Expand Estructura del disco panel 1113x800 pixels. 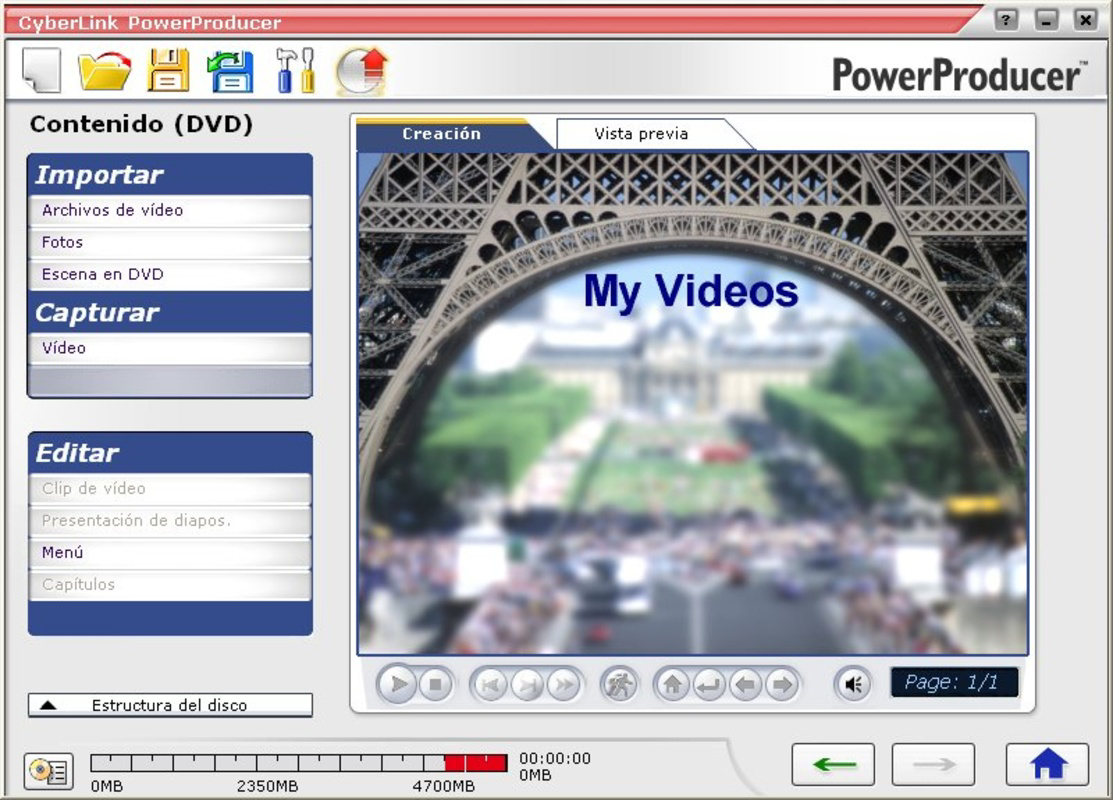(x=170, y=705)
